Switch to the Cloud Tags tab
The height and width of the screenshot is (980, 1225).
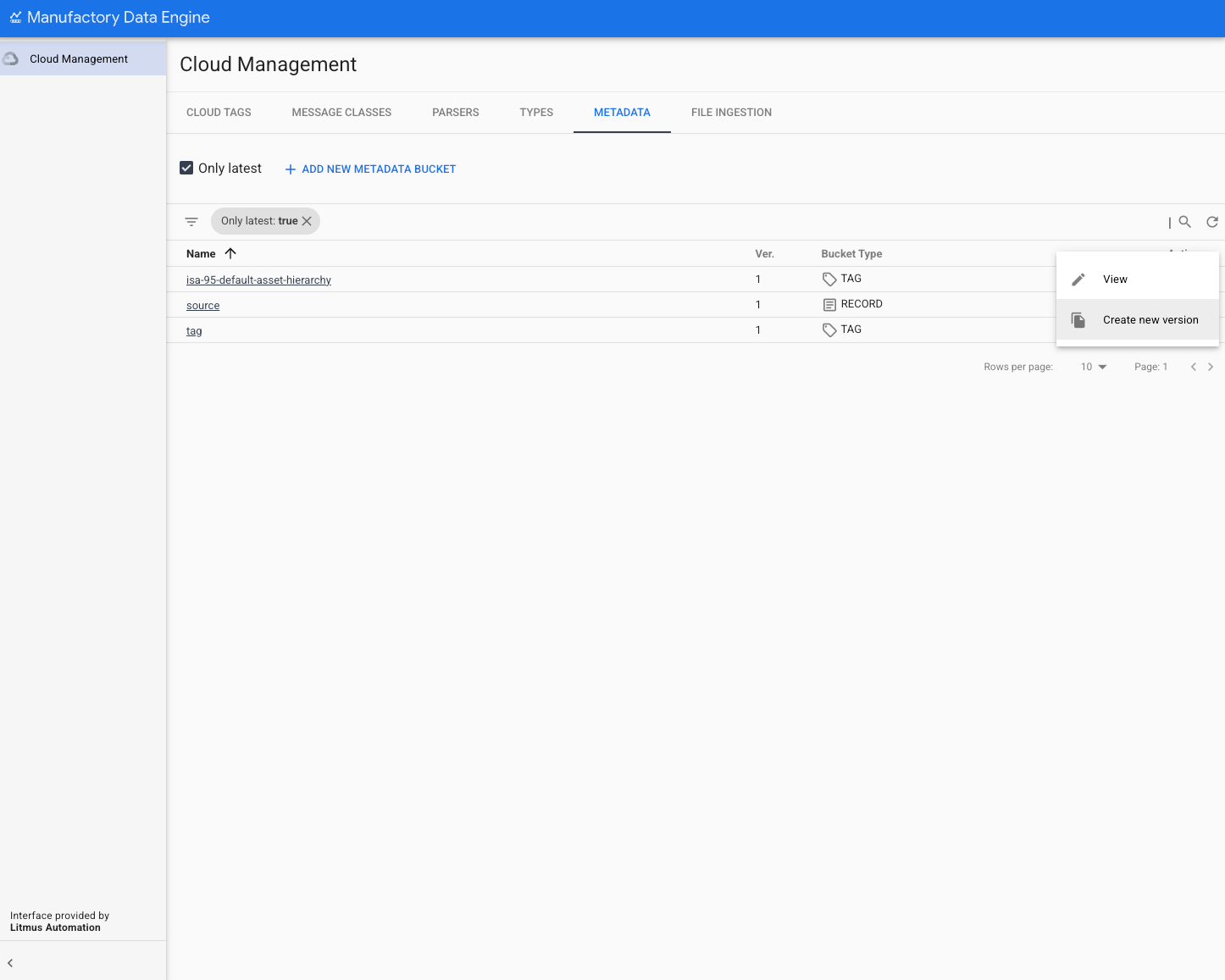pos(219,113)
